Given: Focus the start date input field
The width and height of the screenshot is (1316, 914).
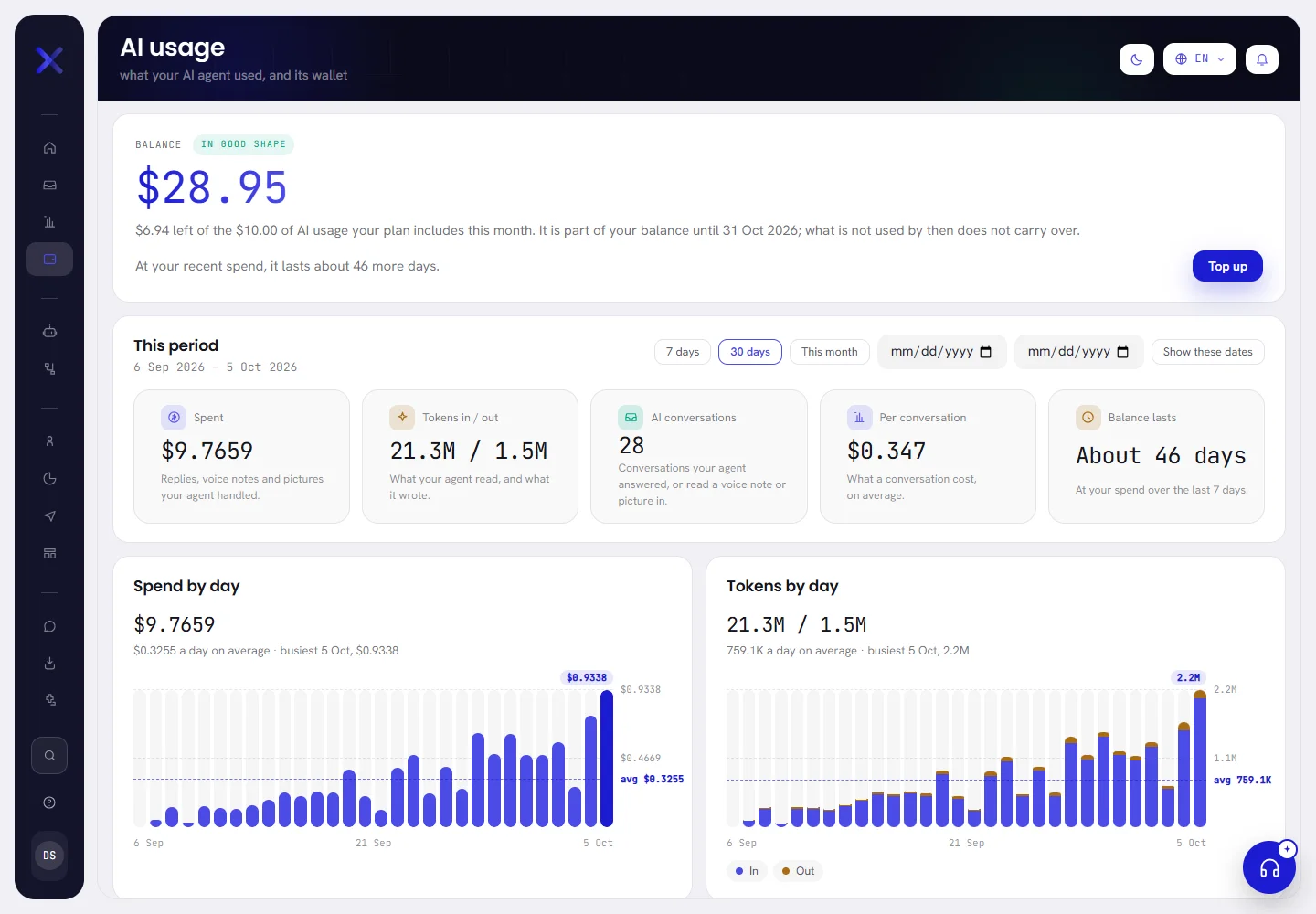Looking at the screenshot, I should coord(942,352).
